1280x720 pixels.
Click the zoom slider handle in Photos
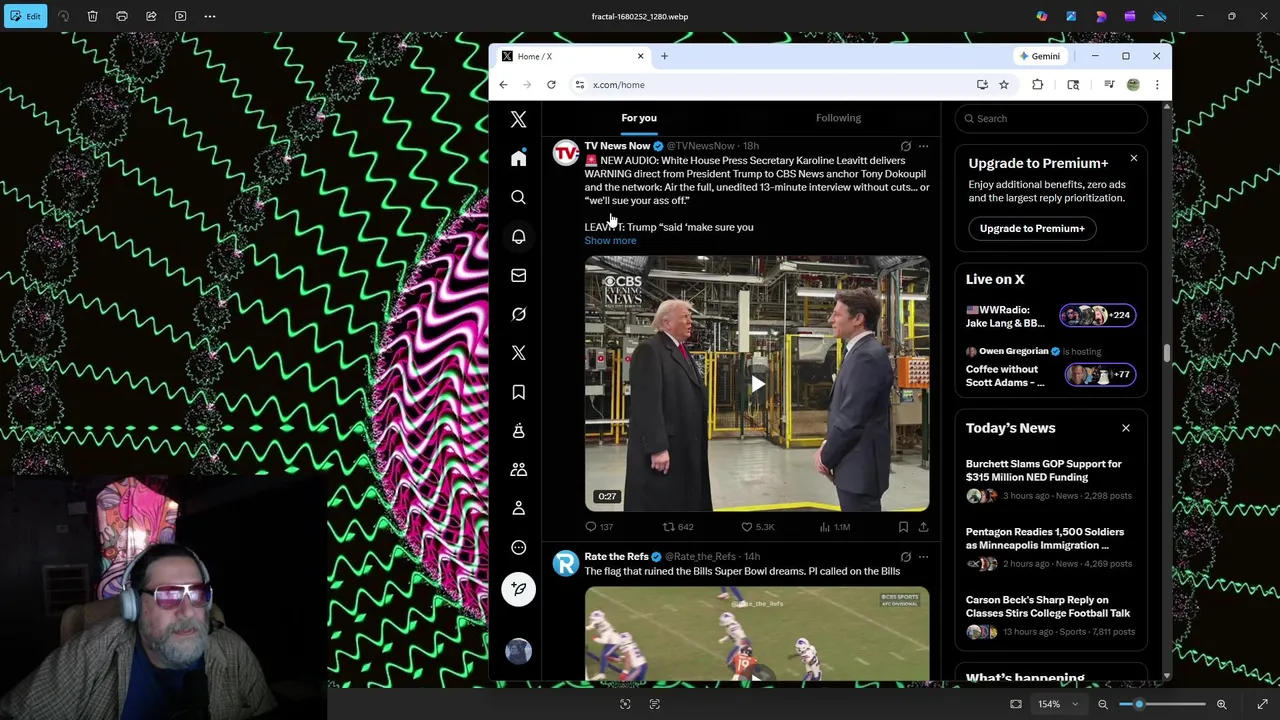click(x=1139, y=704)
